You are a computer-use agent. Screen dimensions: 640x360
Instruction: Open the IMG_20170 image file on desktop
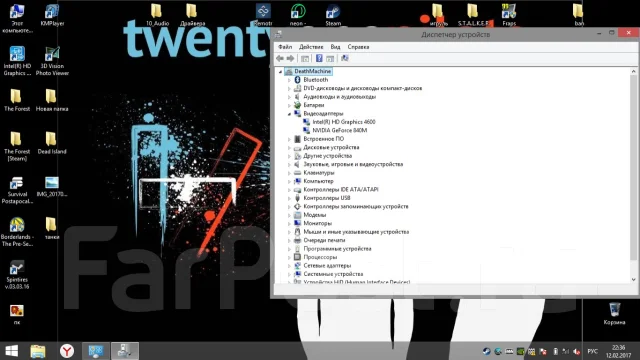(52, 187)
